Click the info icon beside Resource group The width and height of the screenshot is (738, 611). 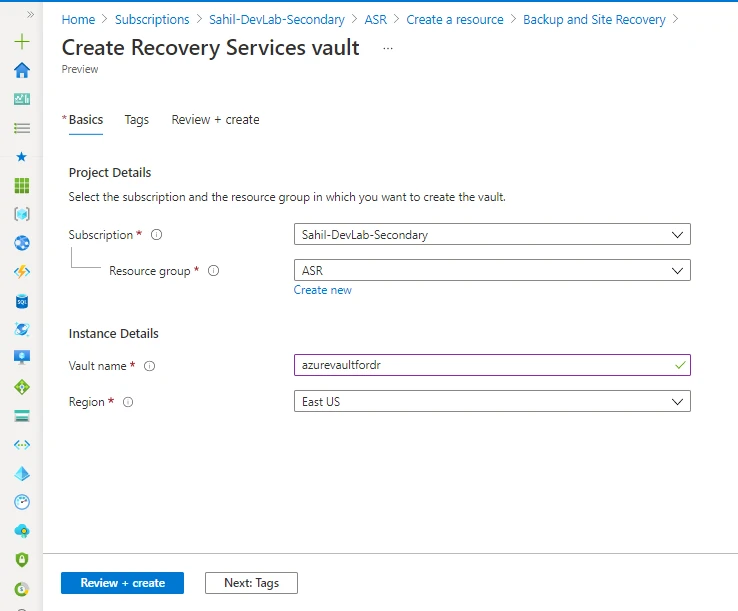tap(213, 271)
